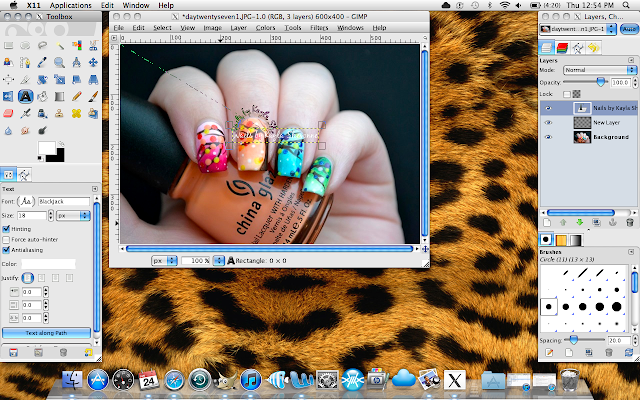The image size is (640, 400).
Task: Click the font Aa picker button
Action: click(26, 201)
